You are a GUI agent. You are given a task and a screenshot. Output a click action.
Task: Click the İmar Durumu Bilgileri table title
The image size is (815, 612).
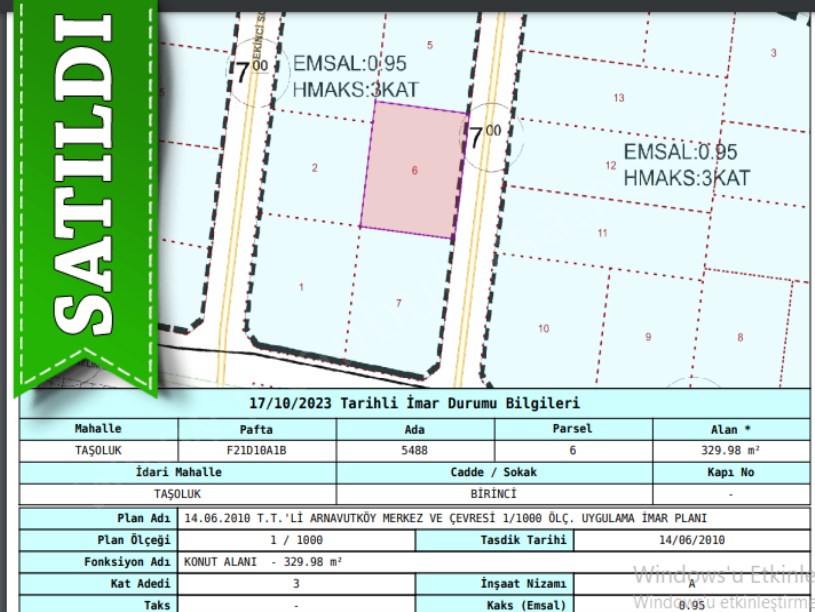point(414,404)
